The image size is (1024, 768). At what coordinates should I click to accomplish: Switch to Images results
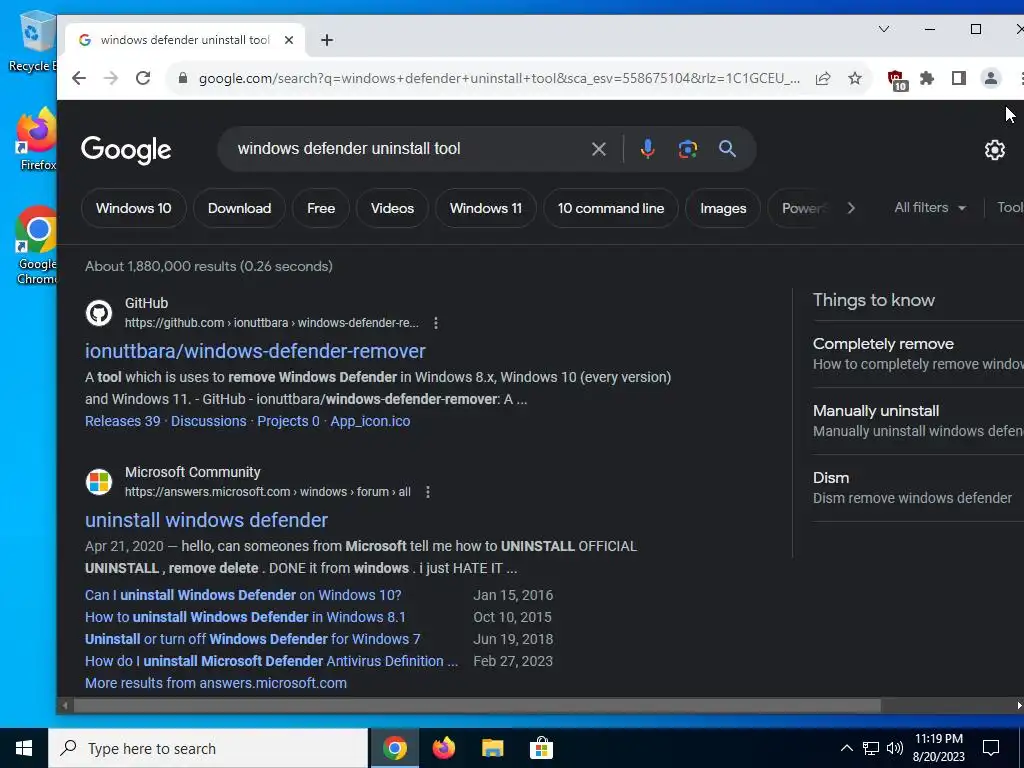point(723,208)
